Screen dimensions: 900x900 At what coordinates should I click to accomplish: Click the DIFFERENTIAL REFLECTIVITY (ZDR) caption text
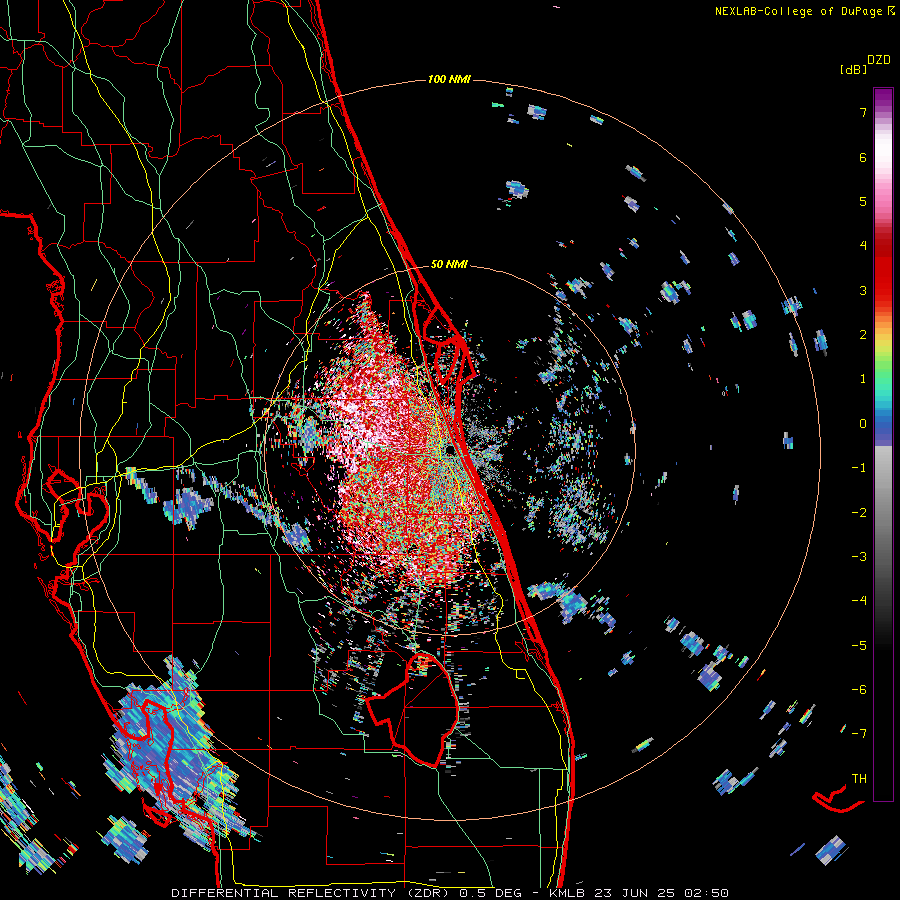(x=312, y=893)
